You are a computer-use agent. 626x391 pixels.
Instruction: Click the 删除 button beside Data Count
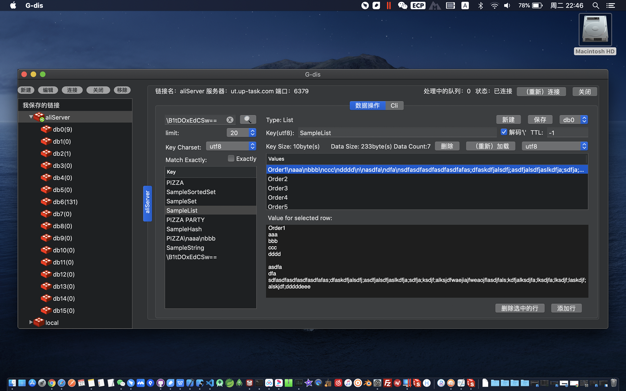pyautogui.click(x=447, y=146)
